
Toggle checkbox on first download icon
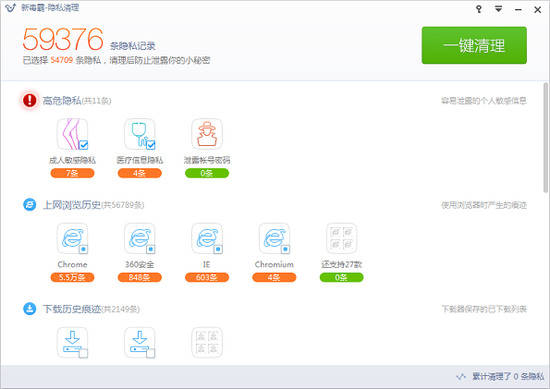(x=83, y=353)
